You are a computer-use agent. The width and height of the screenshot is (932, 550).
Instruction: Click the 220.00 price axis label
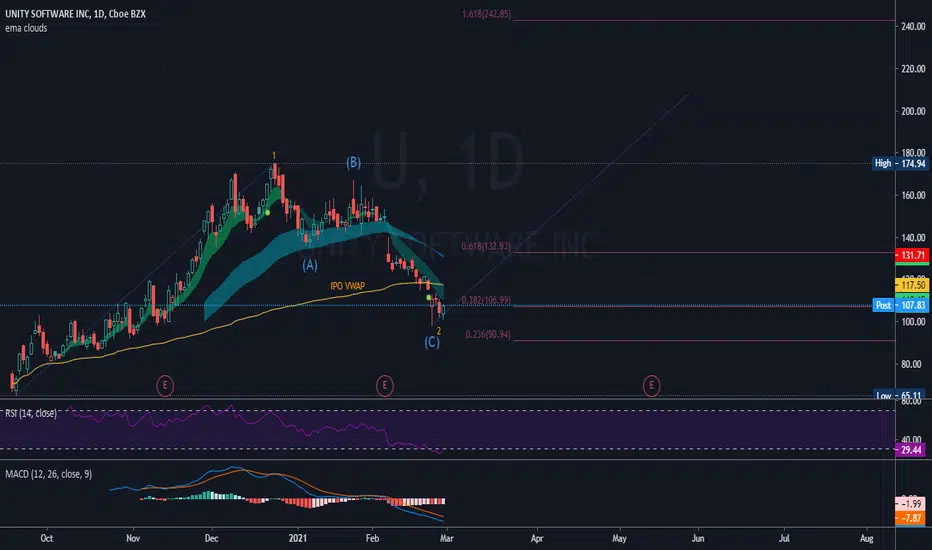tap(913, 69)
